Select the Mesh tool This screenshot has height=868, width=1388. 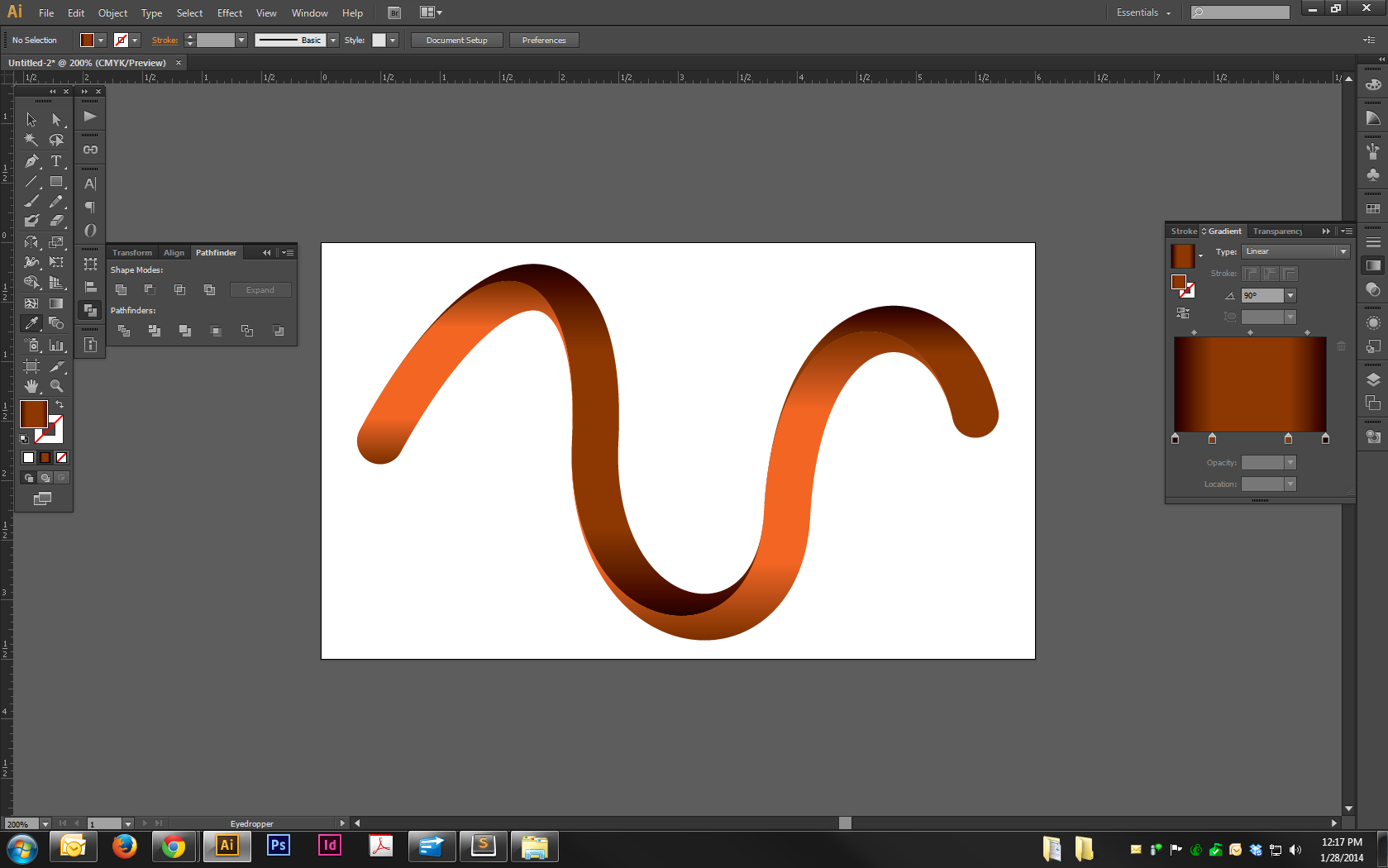click(31, 303)
